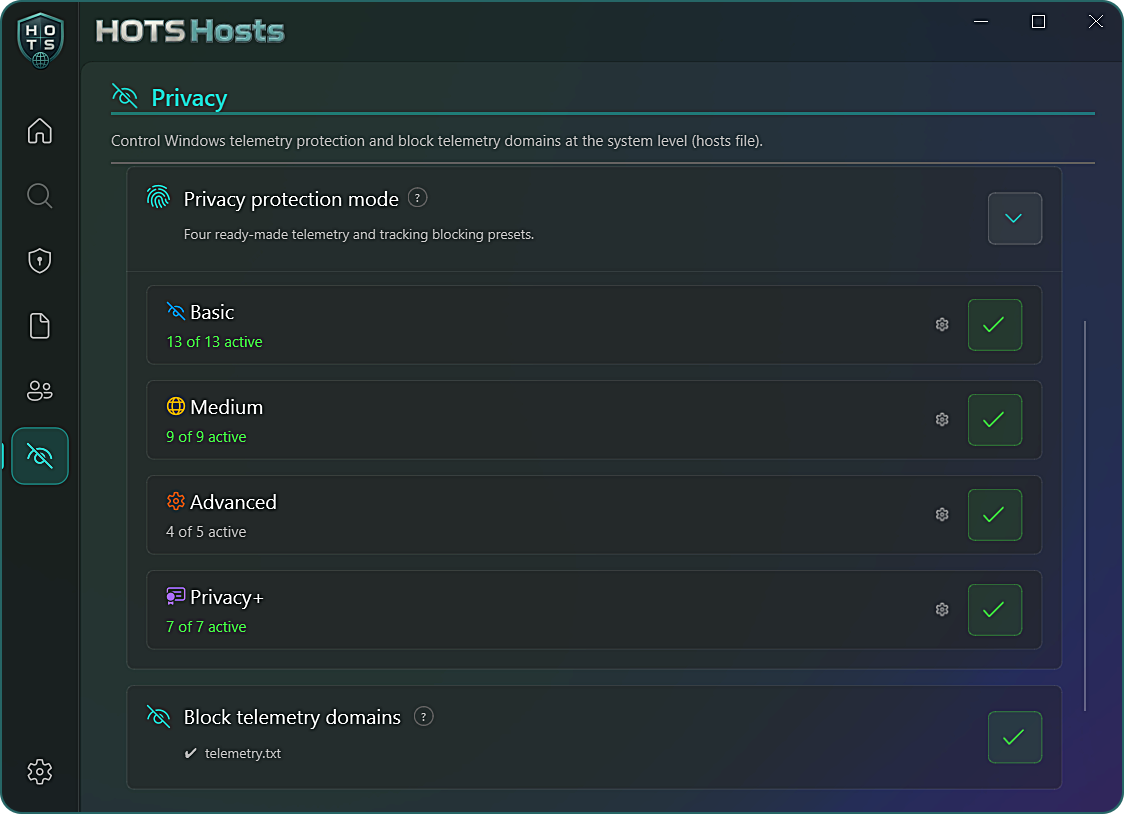Open Privacy+ preset settings gear
This screenshot has width=1124, height=814.
[x=942, y=610]
